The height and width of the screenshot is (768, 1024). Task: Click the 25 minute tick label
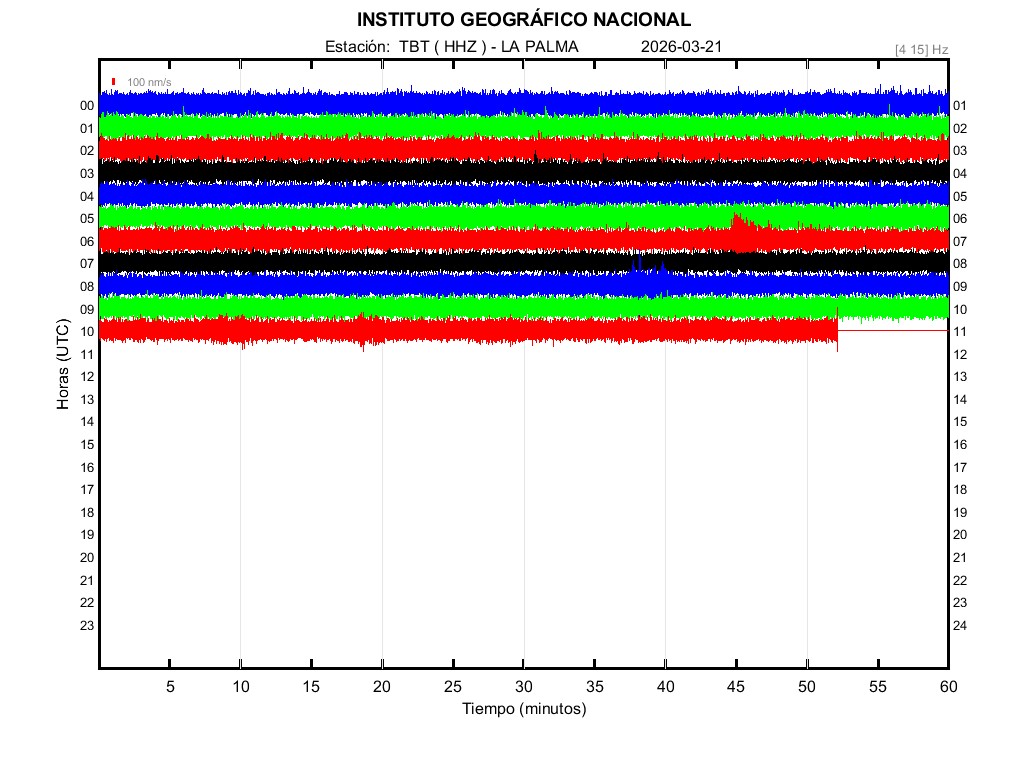click(x=453, y=686)
